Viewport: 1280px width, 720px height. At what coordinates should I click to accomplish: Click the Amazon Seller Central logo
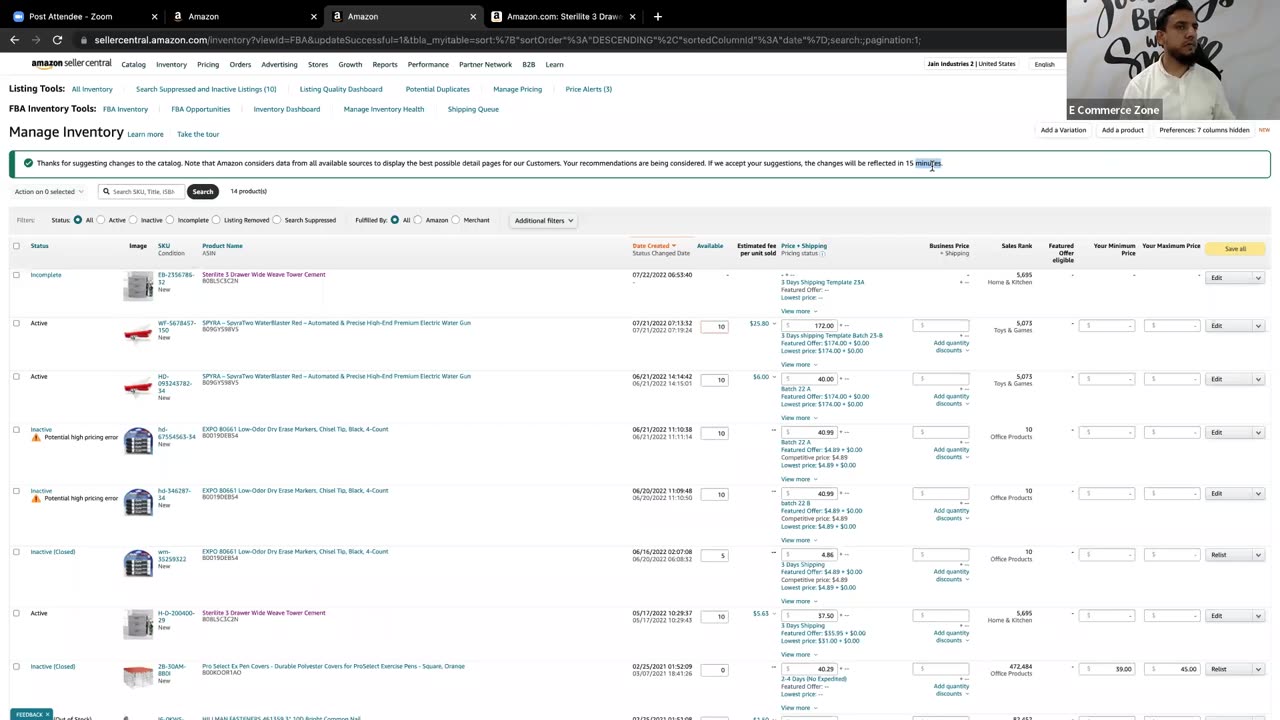tap(71, 64)
